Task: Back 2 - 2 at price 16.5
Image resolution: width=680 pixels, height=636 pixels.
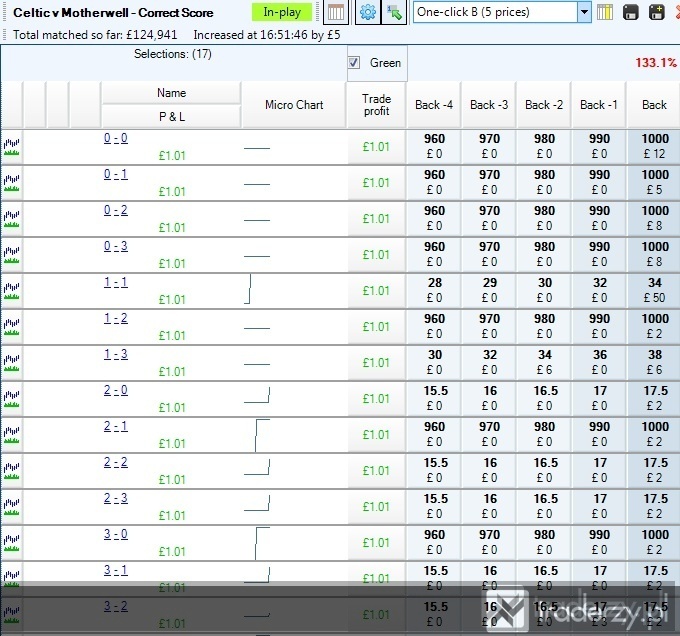Action: tap(544, 470)
